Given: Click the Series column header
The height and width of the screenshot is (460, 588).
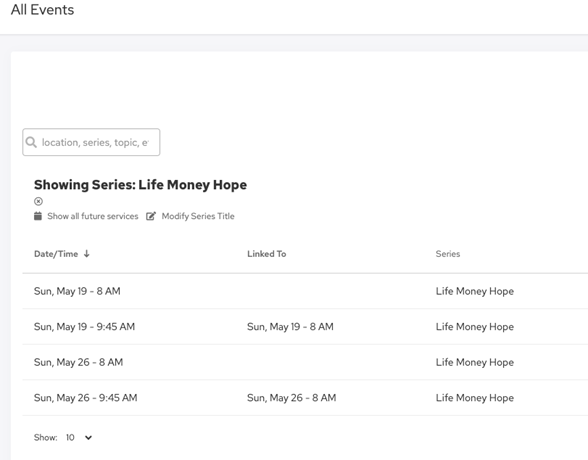Looking at the screenshot, I should tap(448, 254).
